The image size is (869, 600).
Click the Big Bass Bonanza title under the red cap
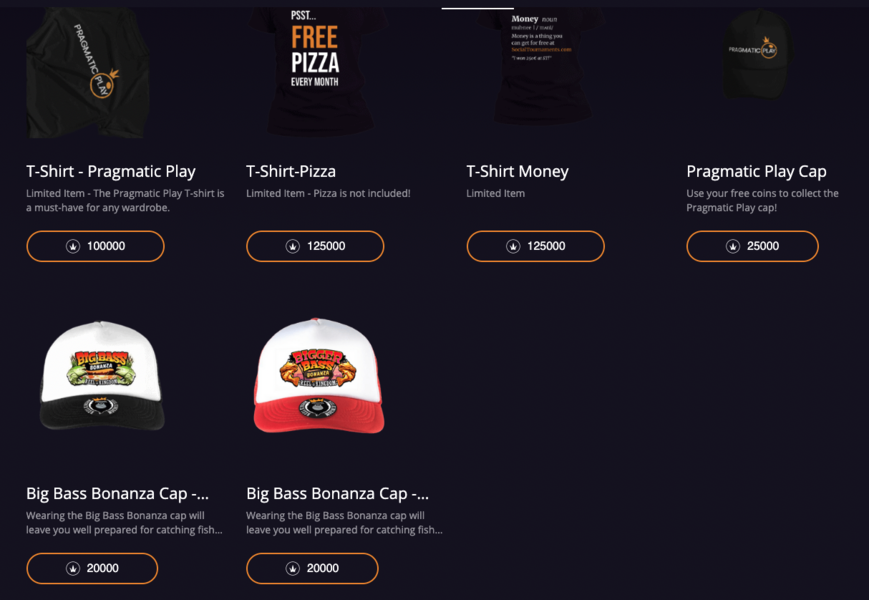point(338,493)
